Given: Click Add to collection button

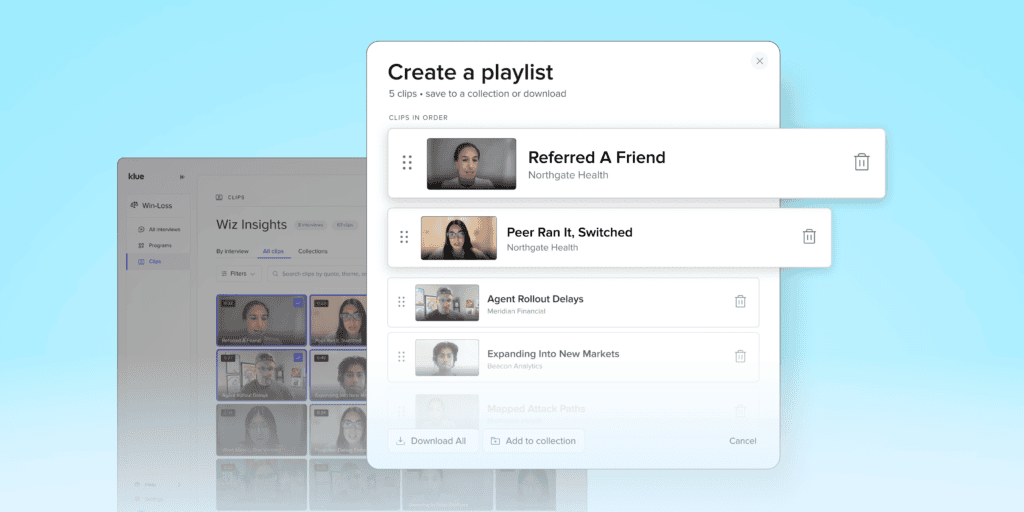Looking at the screenshot, I should click(x=534, y=441).
